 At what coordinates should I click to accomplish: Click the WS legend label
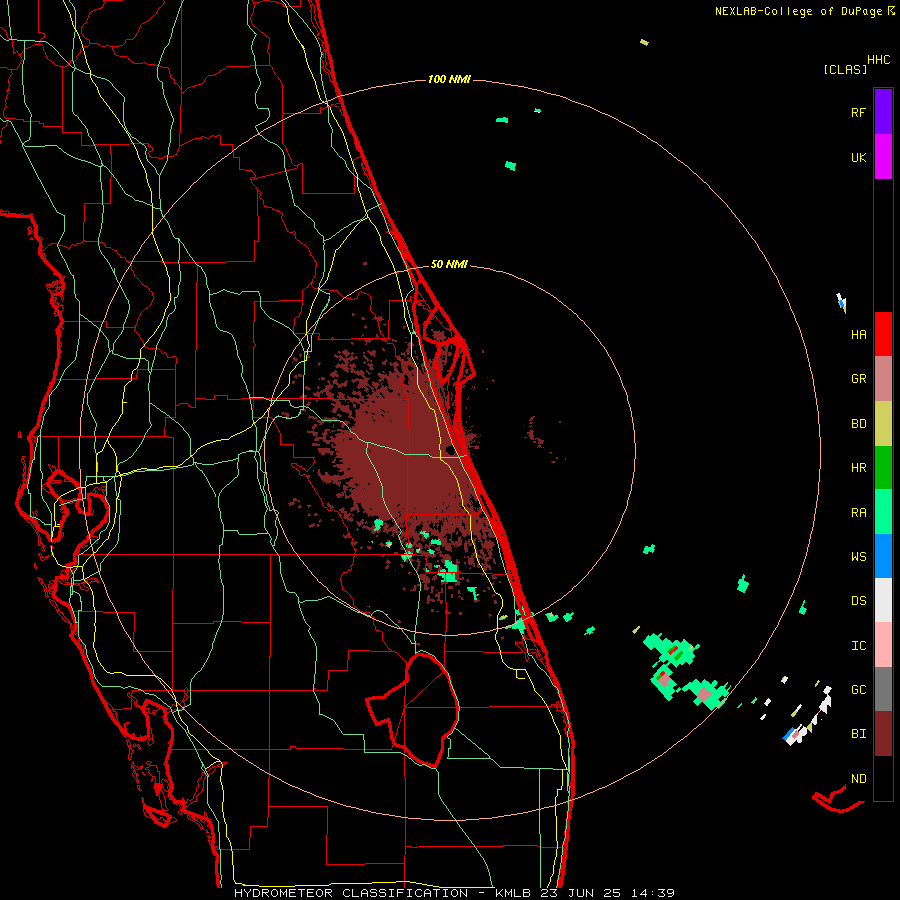coord(858,557)
